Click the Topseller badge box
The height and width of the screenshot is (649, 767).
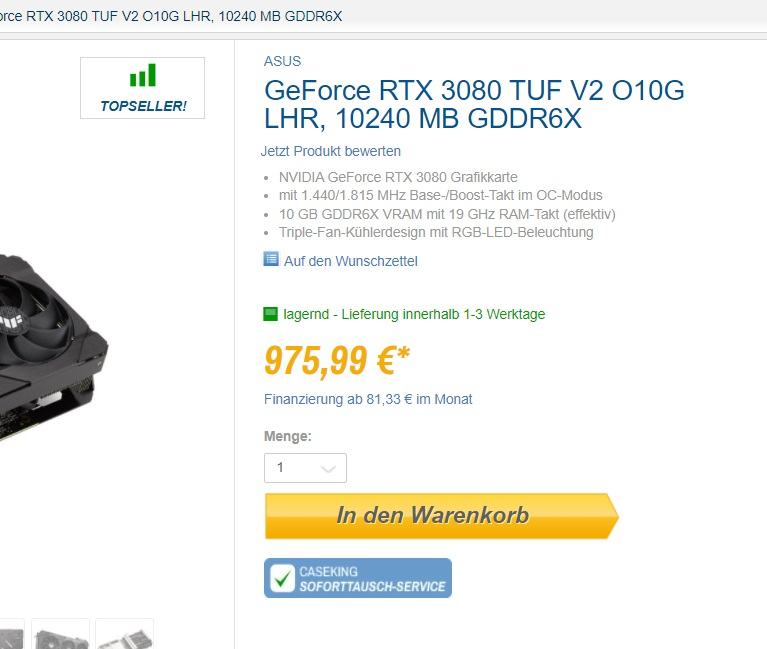click(142, 88)
